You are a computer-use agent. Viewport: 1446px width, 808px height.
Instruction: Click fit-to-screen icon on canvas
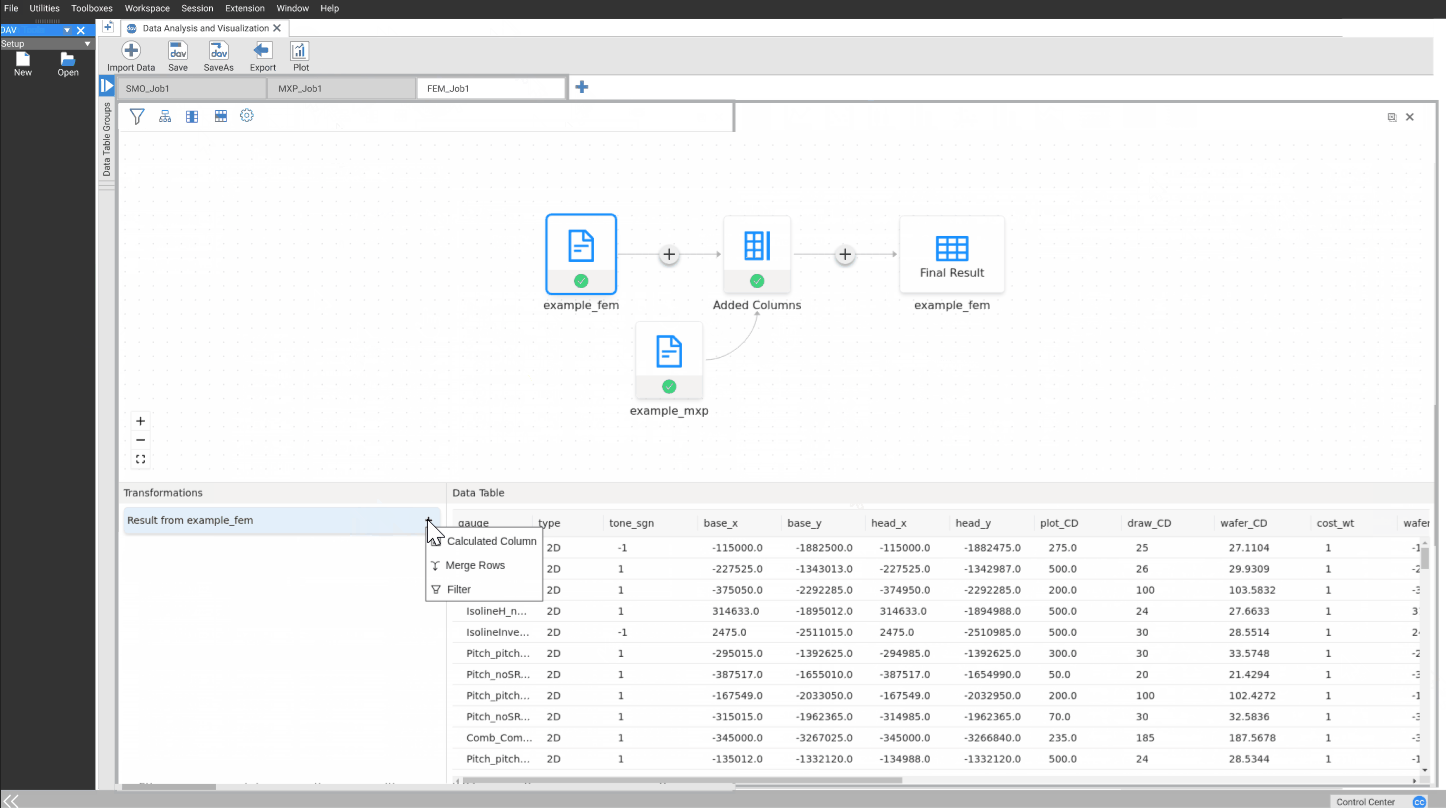[x=141, y=460]
